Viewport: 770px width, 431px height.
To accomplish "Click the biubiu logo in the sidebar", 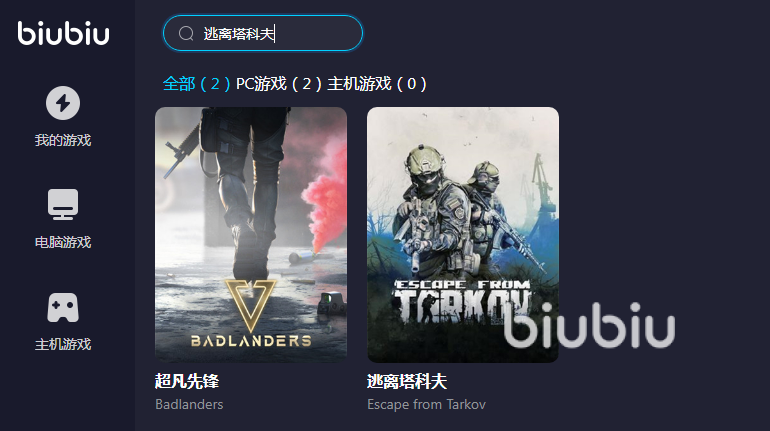I will pyautogui.click(x=63, y=33).
